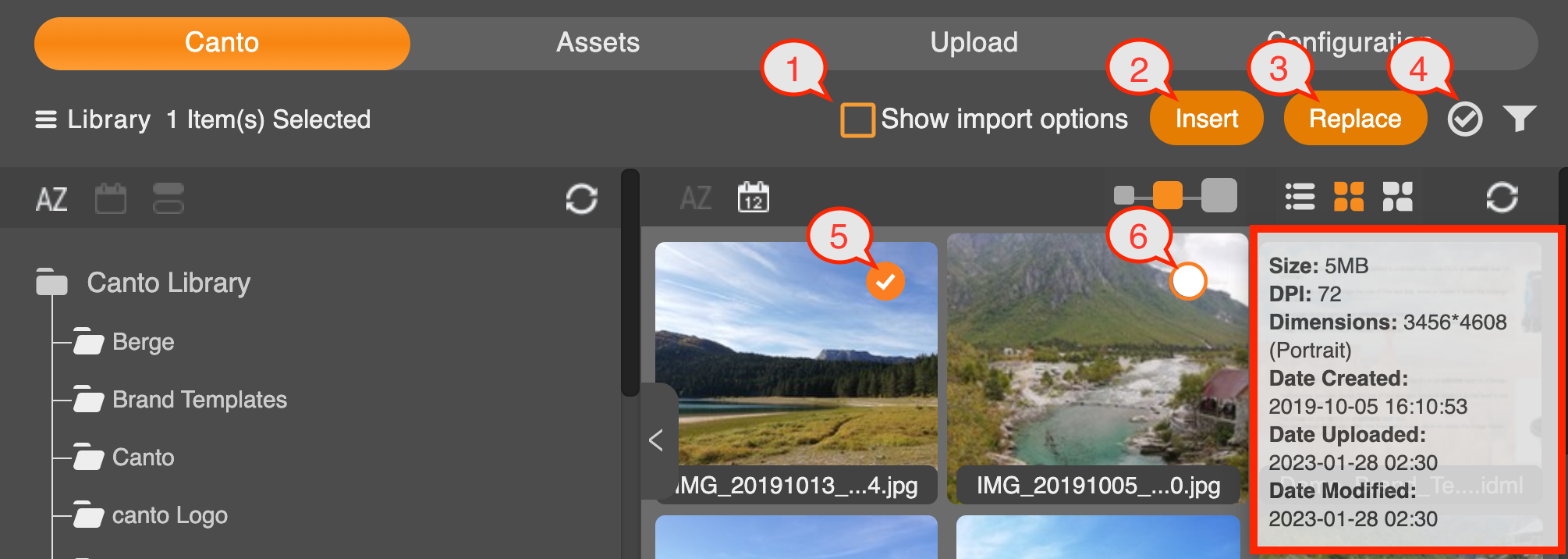This screenshot has width=1568, height=559.
Task: Refresh the asset thumbnails panel
Action: [x=1502, y=198]
